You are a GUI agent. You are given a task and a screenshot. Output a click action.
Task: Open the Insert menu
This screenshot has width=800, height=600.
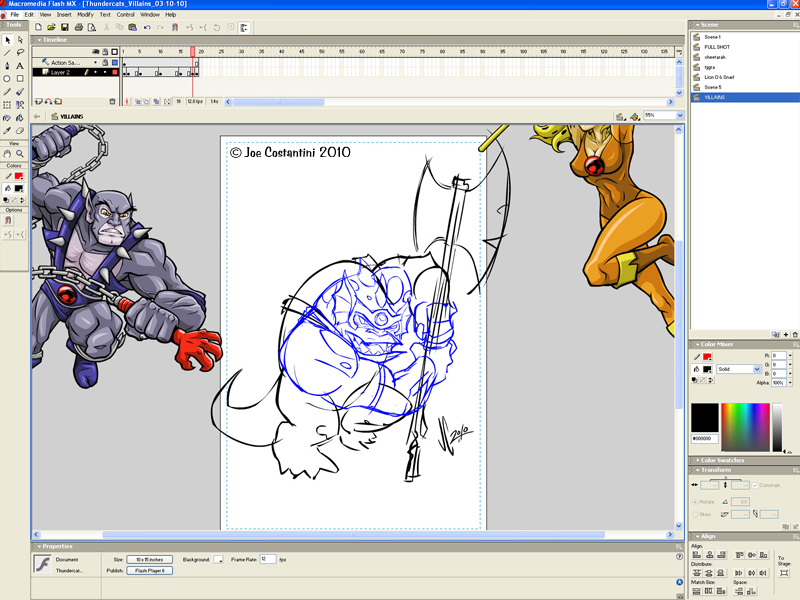click(x=64, y=15)
